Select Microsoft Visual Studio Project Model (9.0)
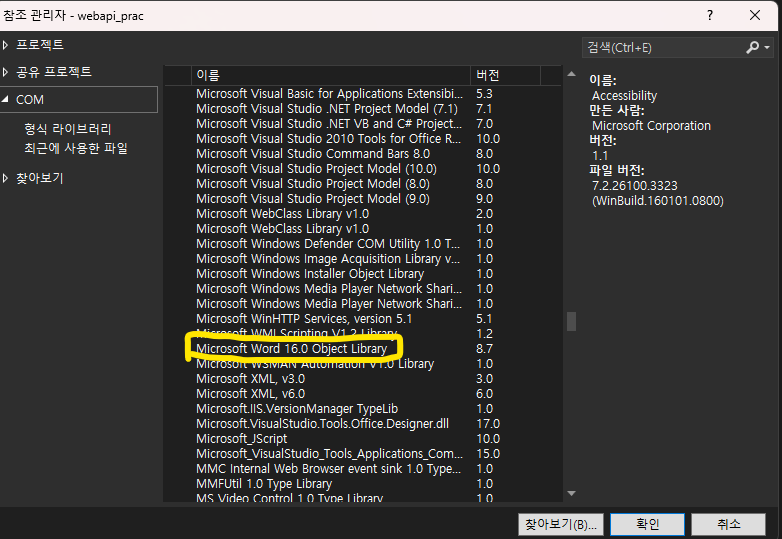The image size is (782, 539). pyautogui.click(x=363, y=198)
